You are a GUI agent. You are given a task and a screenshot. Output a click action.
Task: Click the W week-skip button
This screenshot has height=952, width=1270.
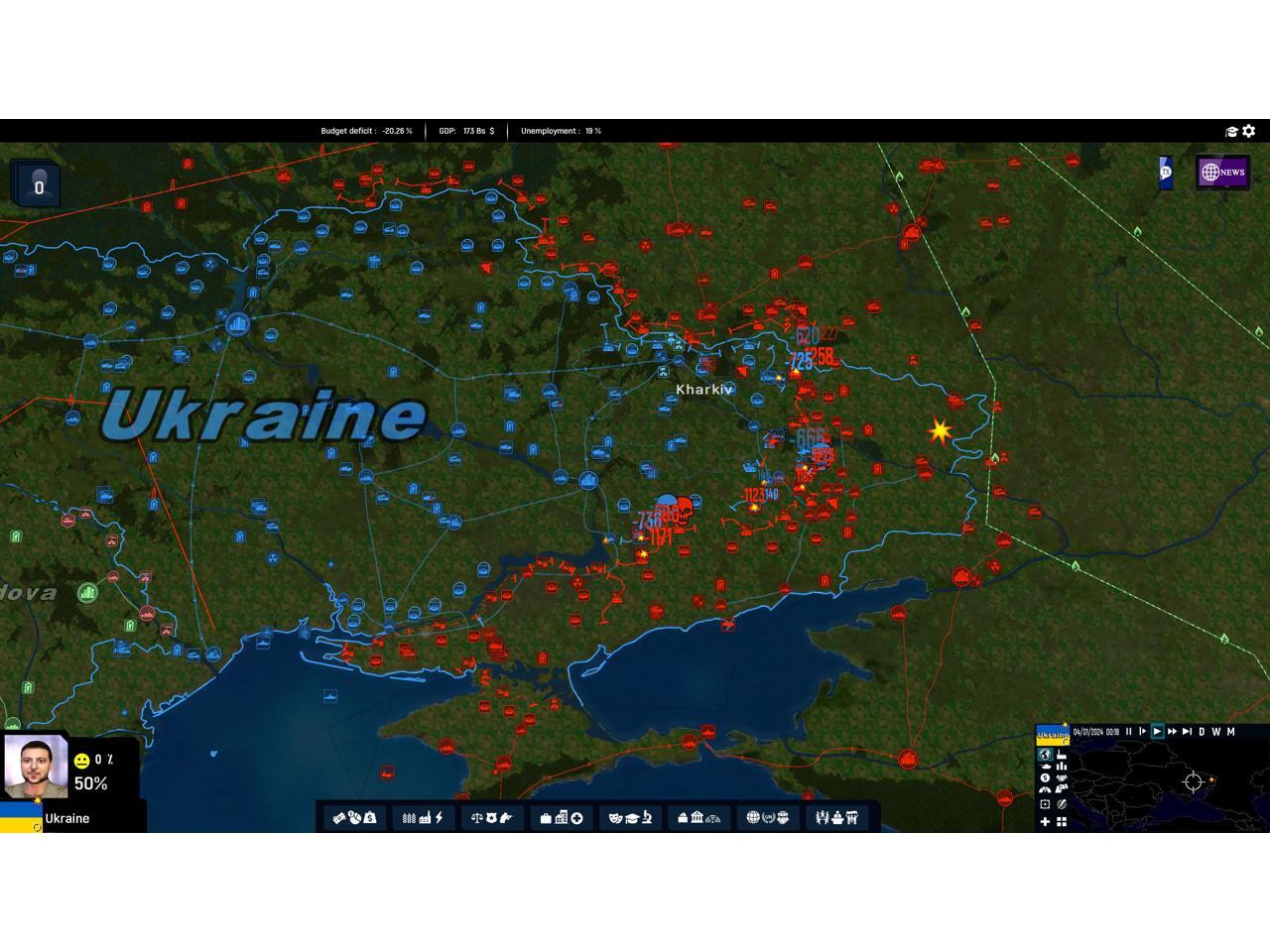(1215, 732)
